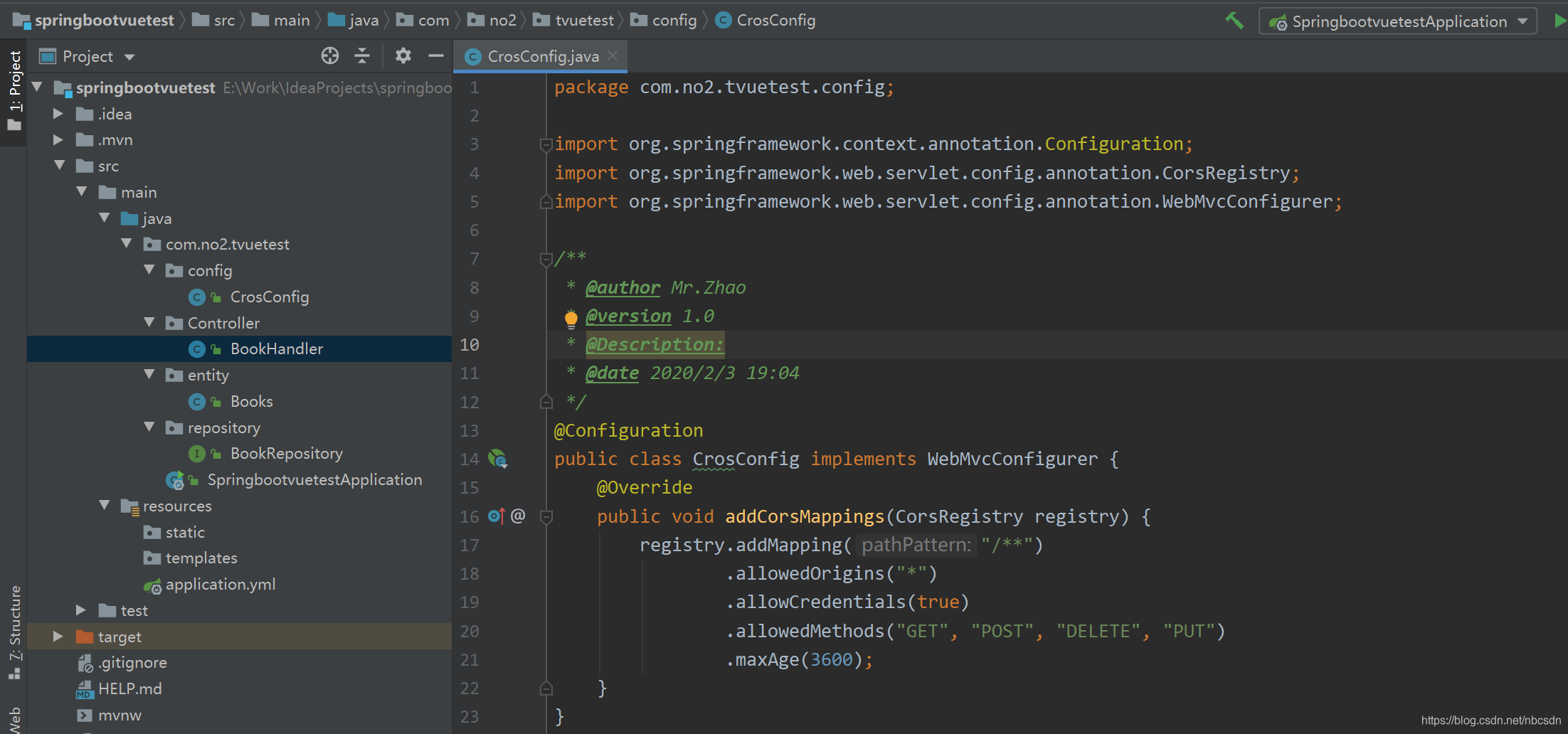The width and height of the screenshot is (1568, 734).
Task: Select BookRepository interface in tree
Action: (x=286, y=453)
